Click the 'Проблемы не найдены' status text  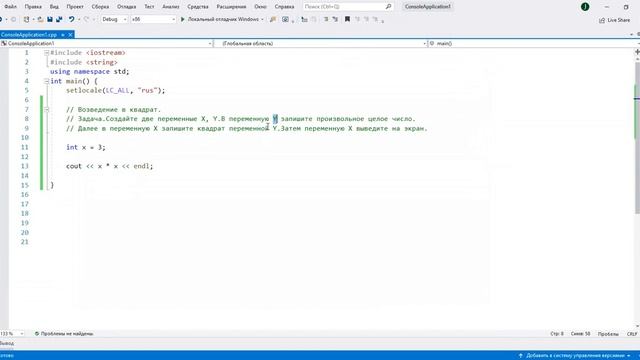(67, 333)
